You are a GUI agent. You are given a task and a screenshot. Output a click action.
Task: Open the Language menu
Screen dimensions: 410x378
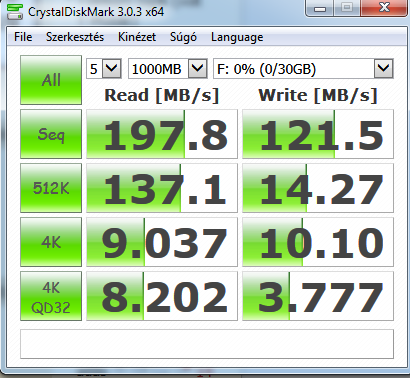click(237, 37)
